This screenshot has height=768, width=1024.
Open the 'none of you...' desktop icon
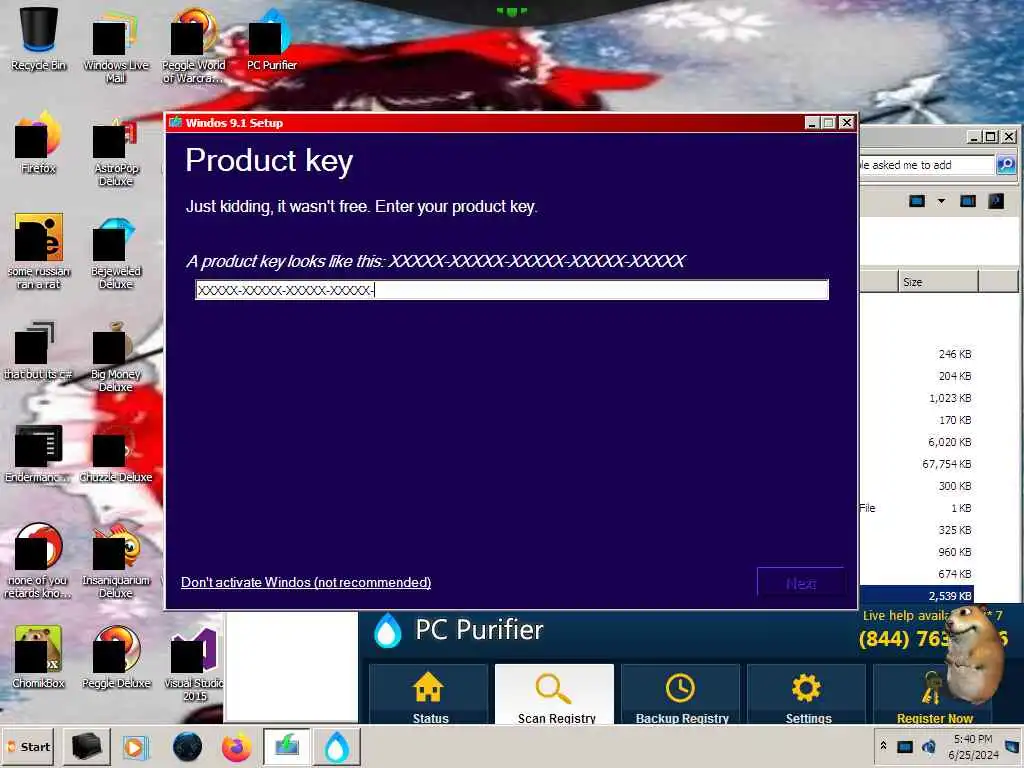point(38,560)
